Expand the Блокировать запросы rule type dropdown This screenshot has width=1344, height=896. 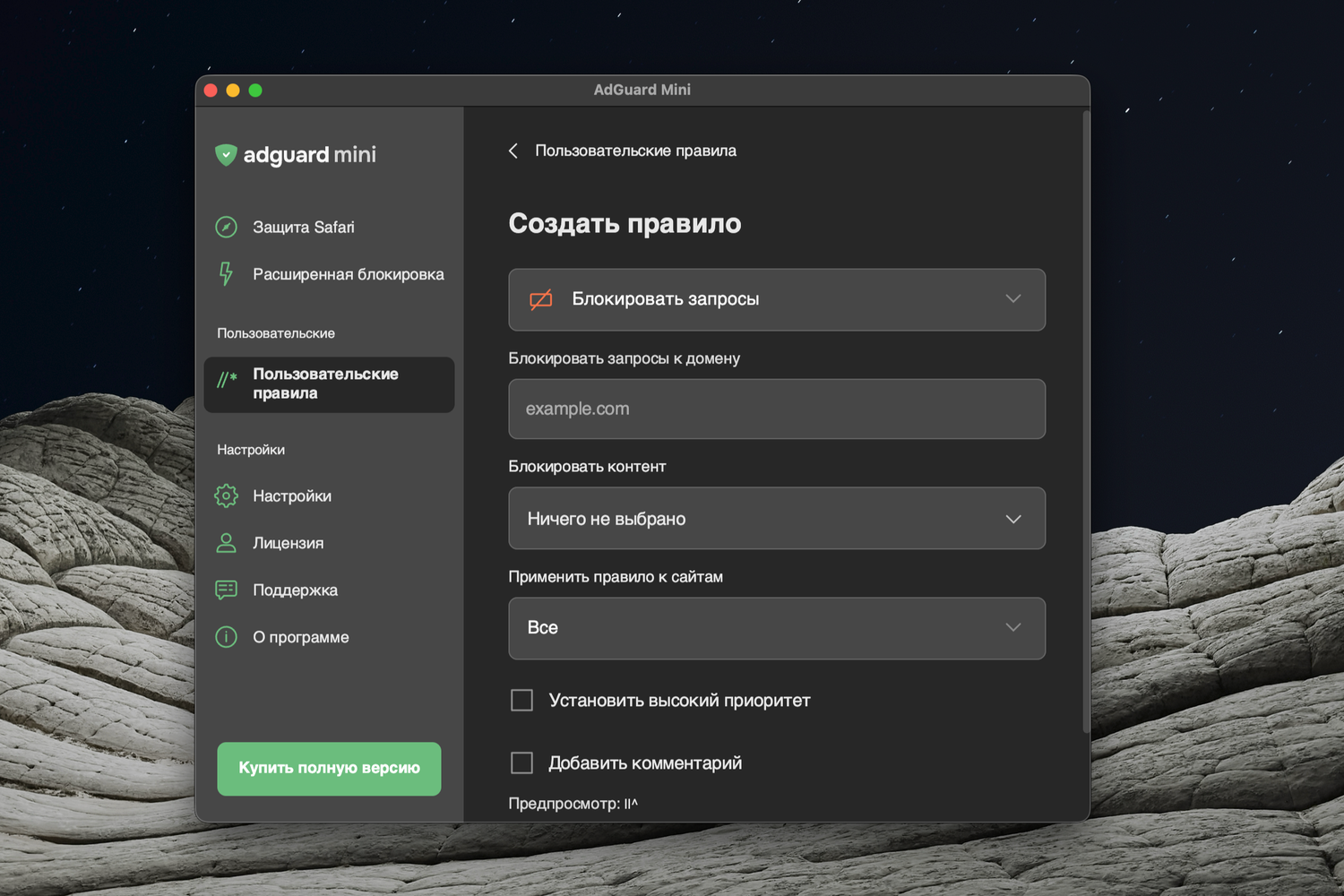[x=777, y=299]
